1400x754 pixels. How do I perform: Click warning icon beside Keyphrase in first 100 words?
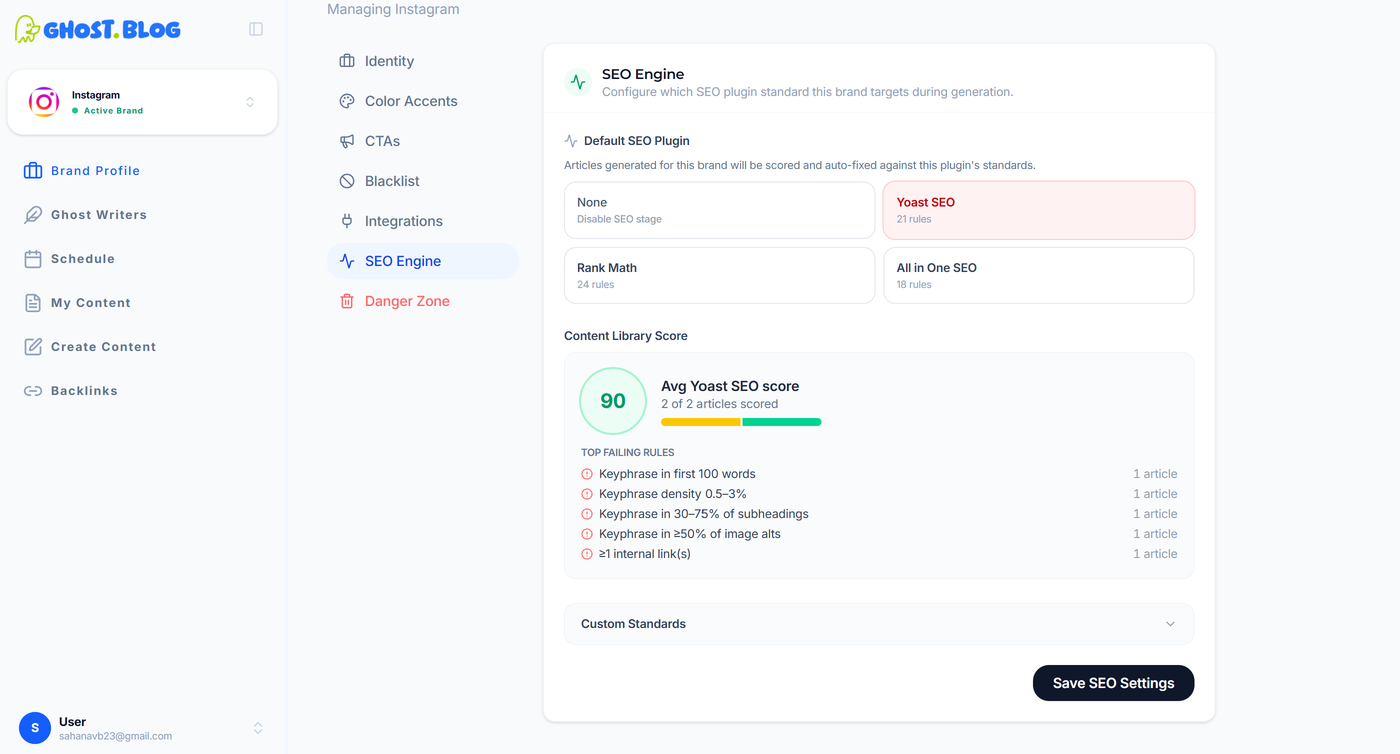[587, 474]
